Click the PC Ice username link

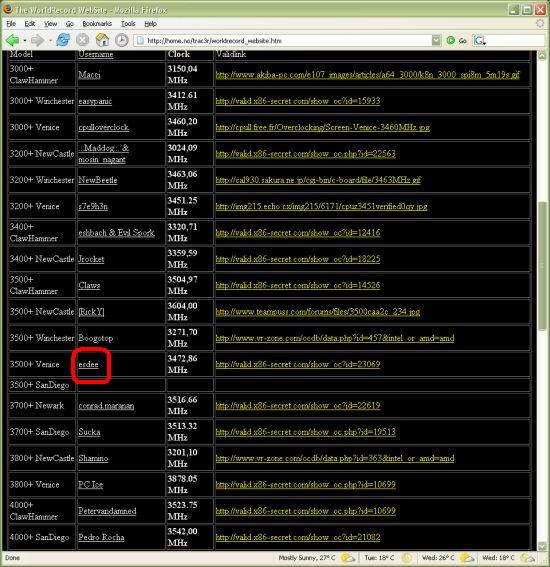[90, 485]
